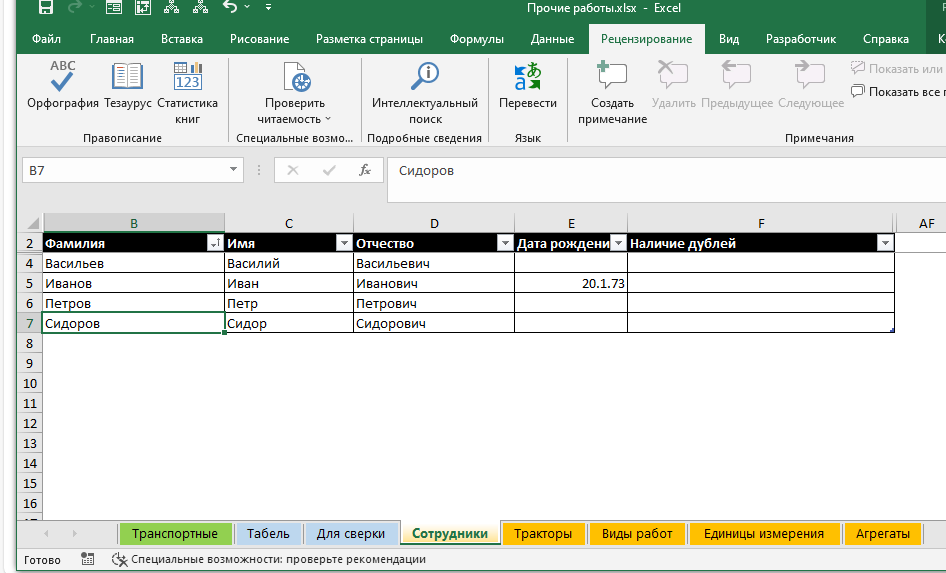The image size is (946, 573).
Task: Click the cell containing Петр
Action: coord(289,303)
